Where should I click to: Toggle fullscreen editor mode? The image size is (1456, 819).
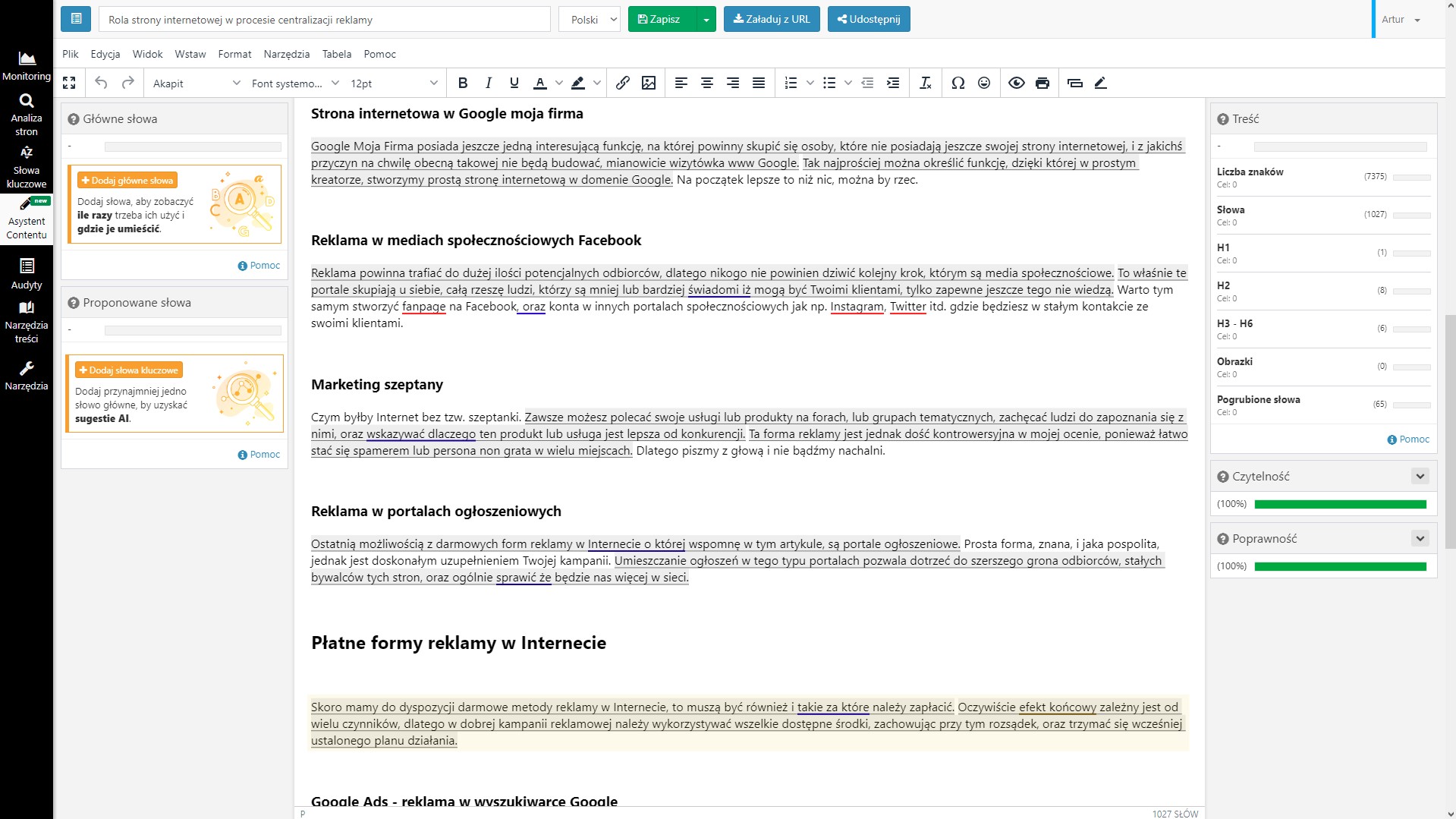69,83
